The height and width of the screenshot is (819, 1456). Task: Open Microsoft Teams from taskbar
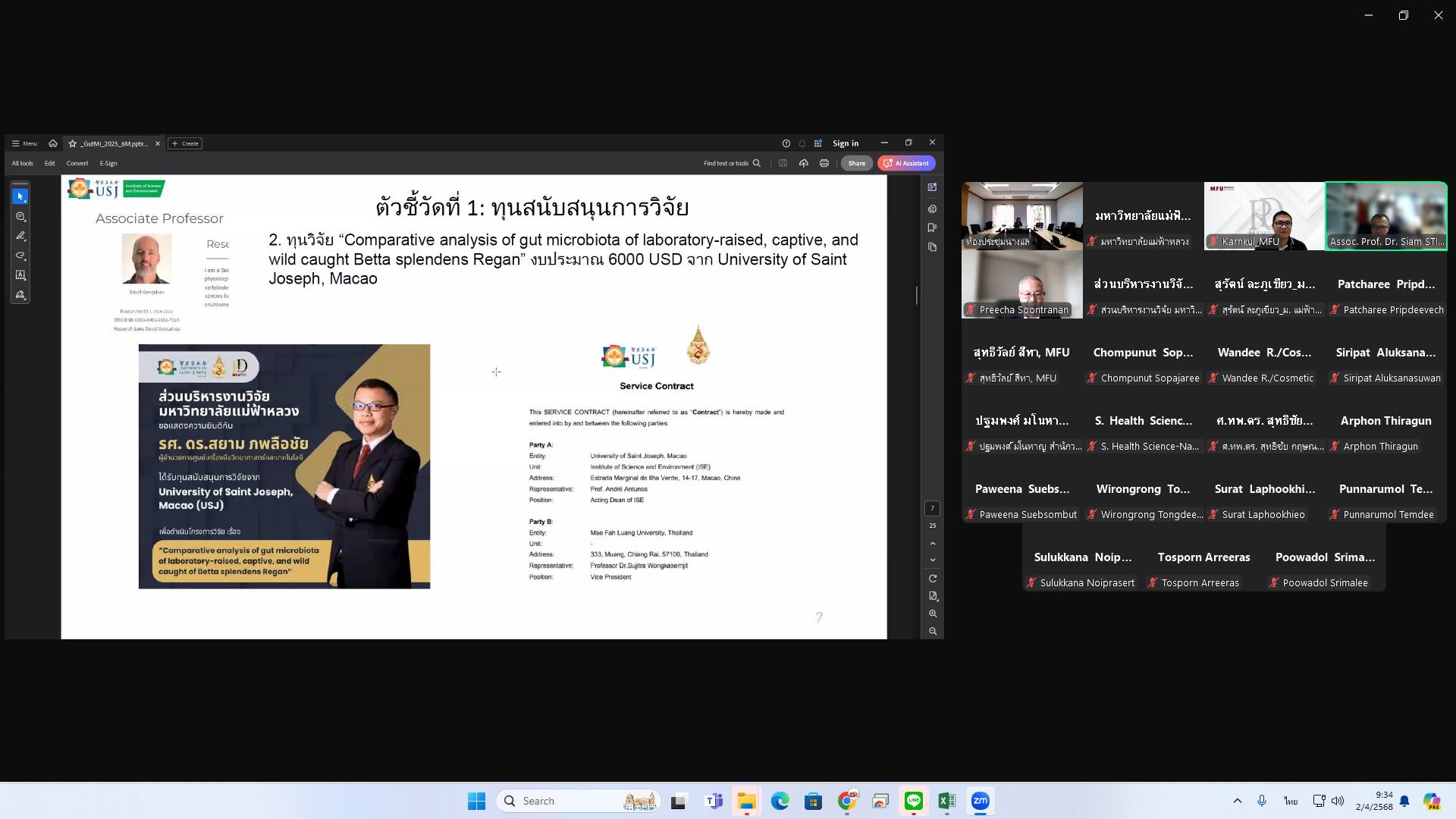point(714,801)
